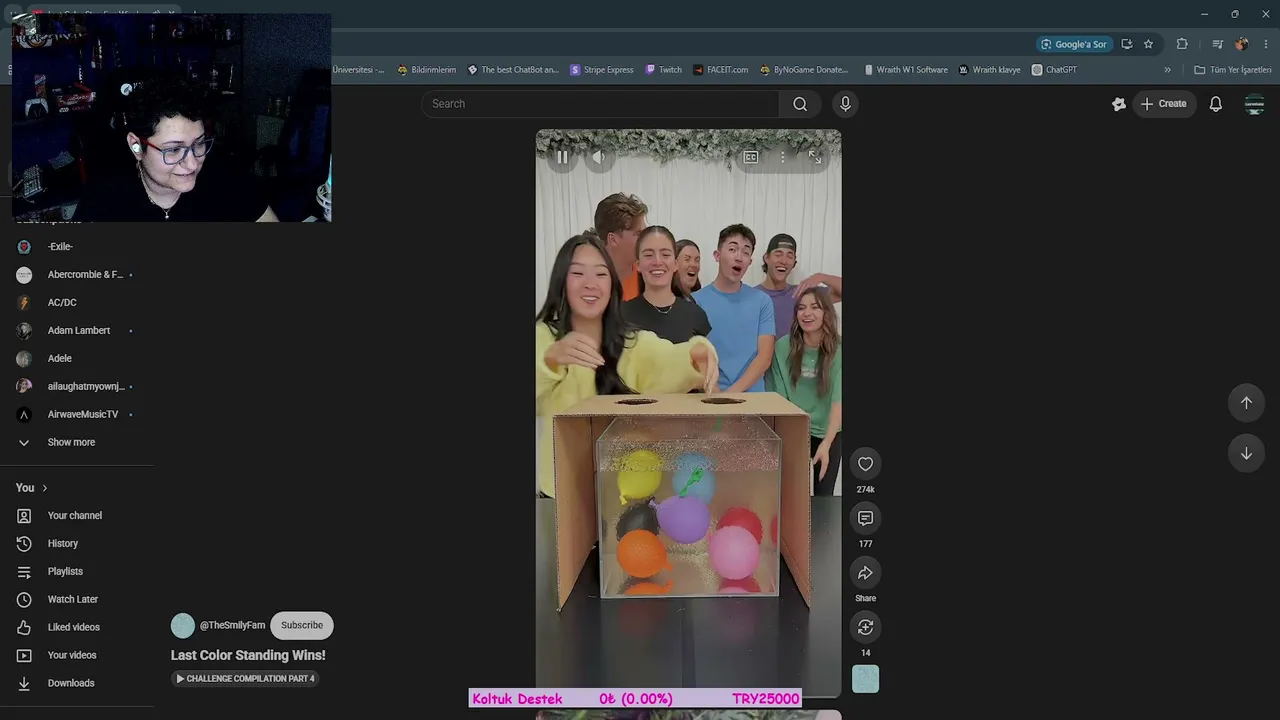Open YouTube notifications bell
Screen dimensions: 1280x720
coord(1216,104)
